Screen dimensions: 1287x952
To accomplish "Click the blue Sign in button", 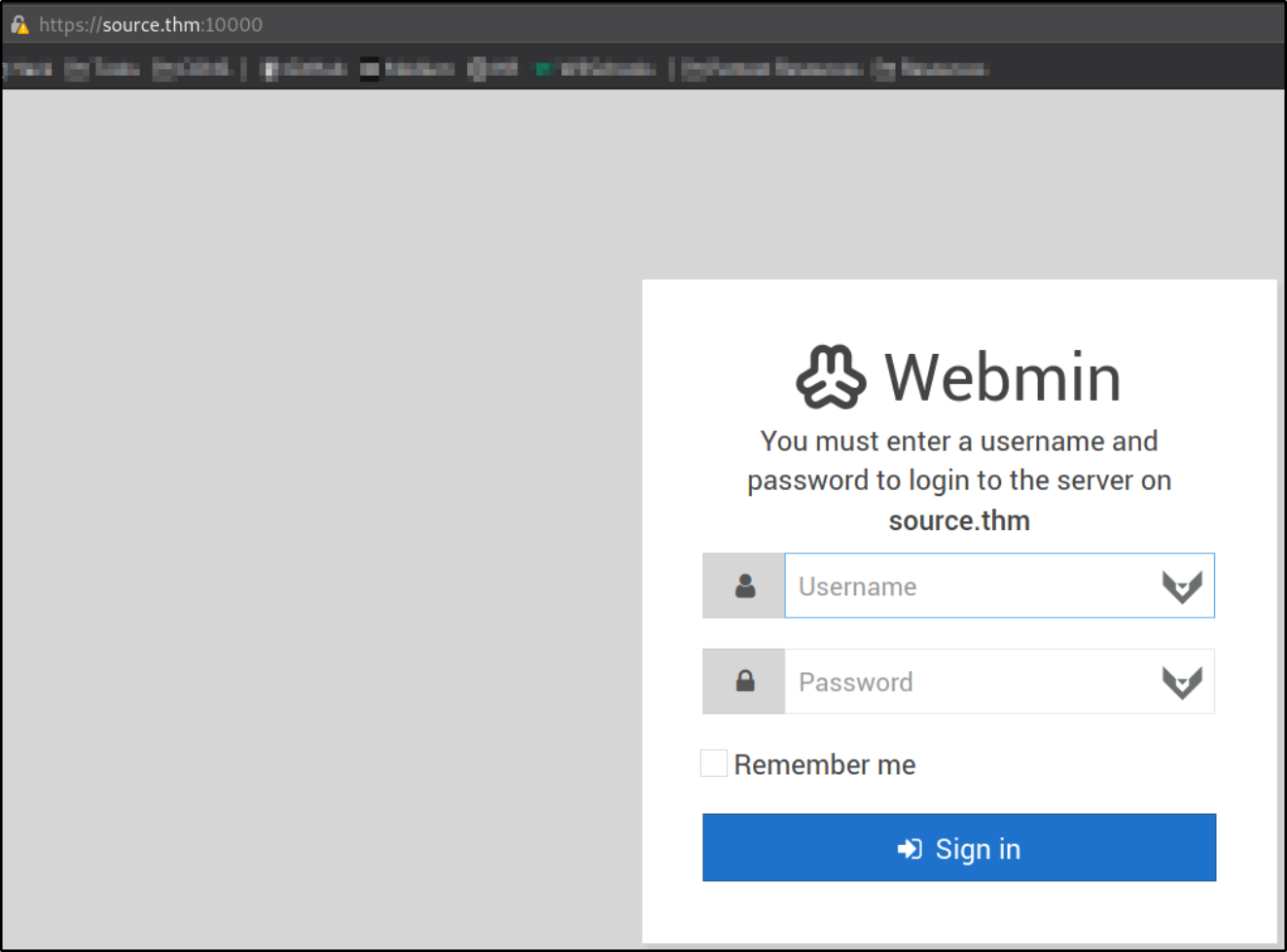I will [959, 848].
